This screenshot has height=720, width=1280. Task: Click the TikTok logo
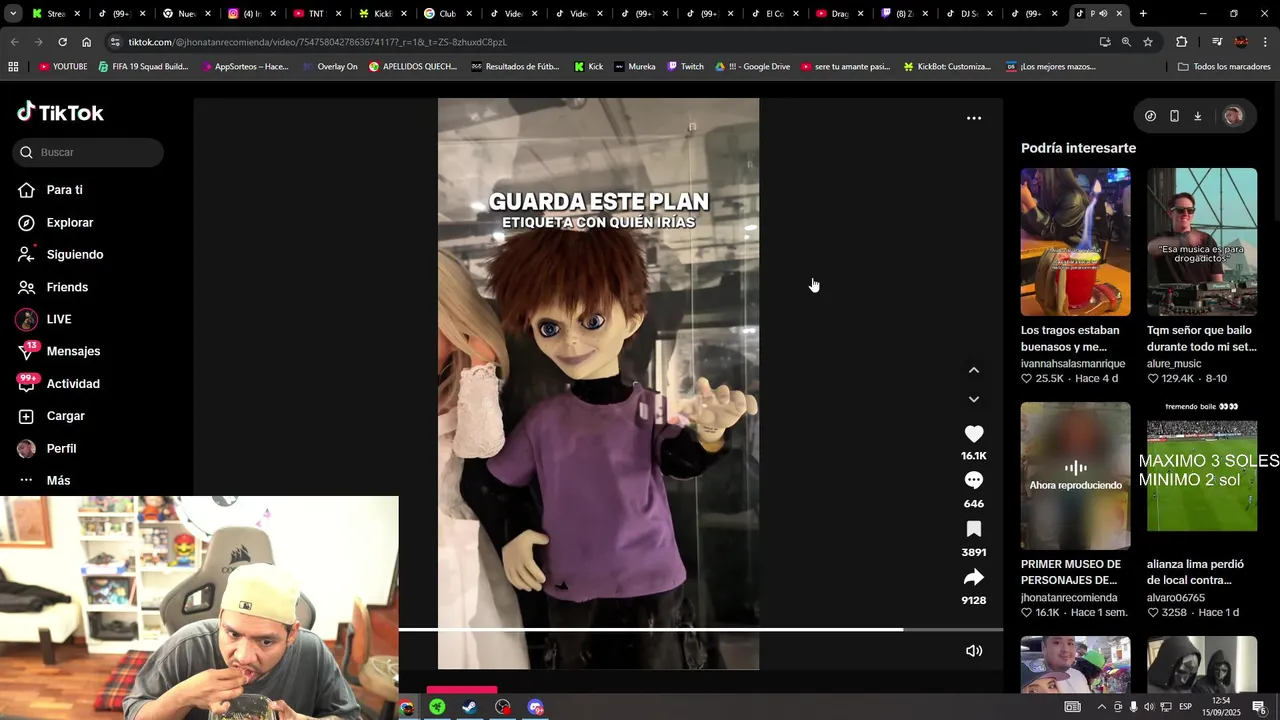pyautogui.click(x=60, y=112)
